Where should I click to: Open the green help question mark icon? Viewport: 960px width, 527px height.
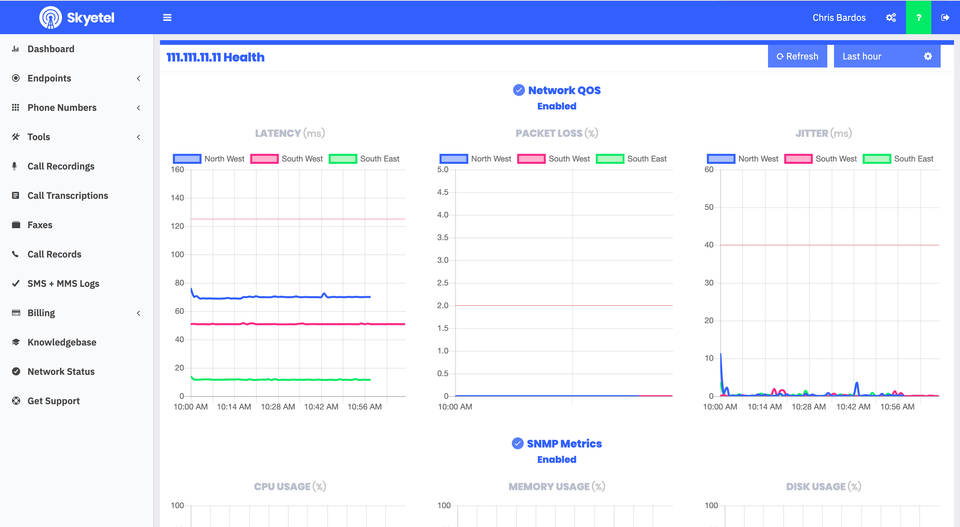918,17
